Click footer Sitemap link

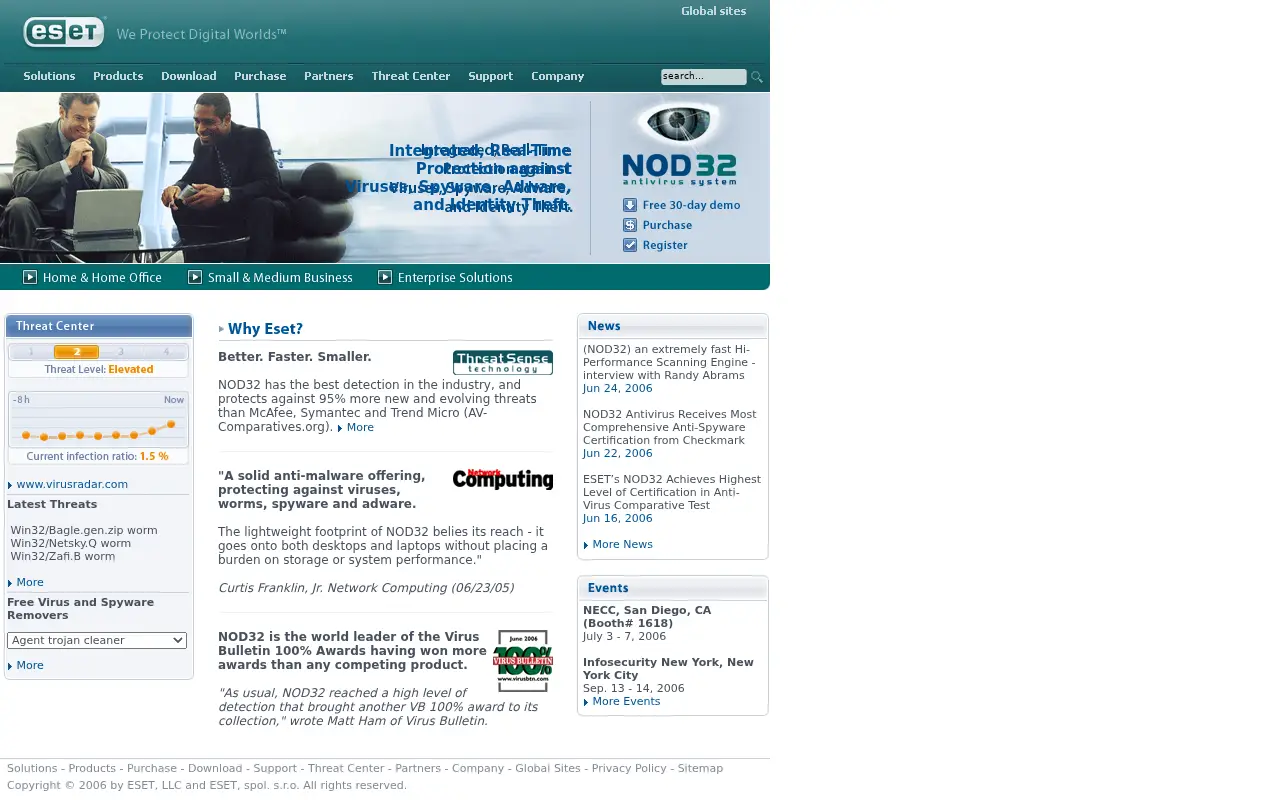pyautogui.click(x=700, y=768)
